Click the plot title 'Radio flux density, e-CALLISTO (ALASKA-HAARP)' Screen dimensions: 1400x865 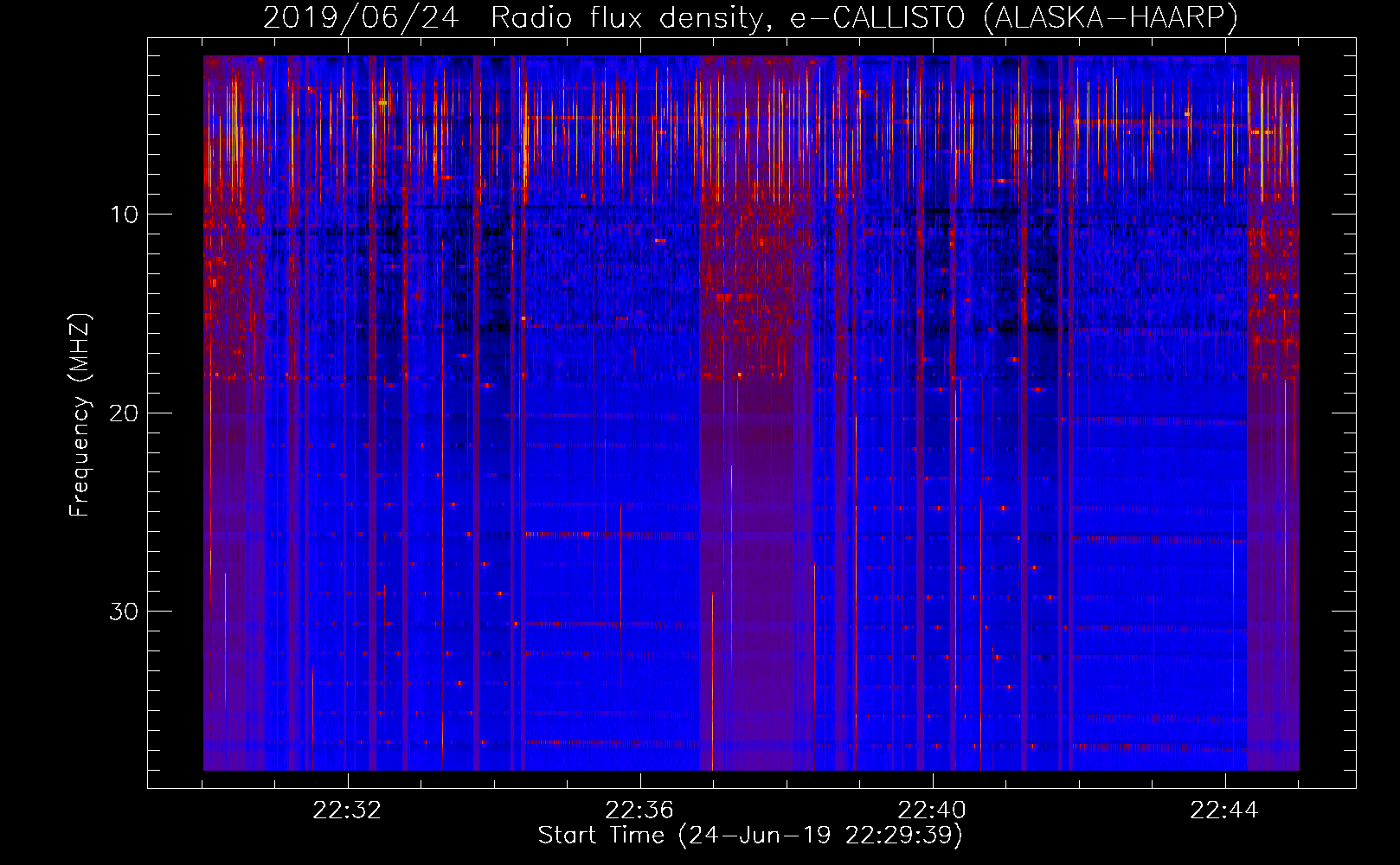pyautogui.click(x=864, y=17)
